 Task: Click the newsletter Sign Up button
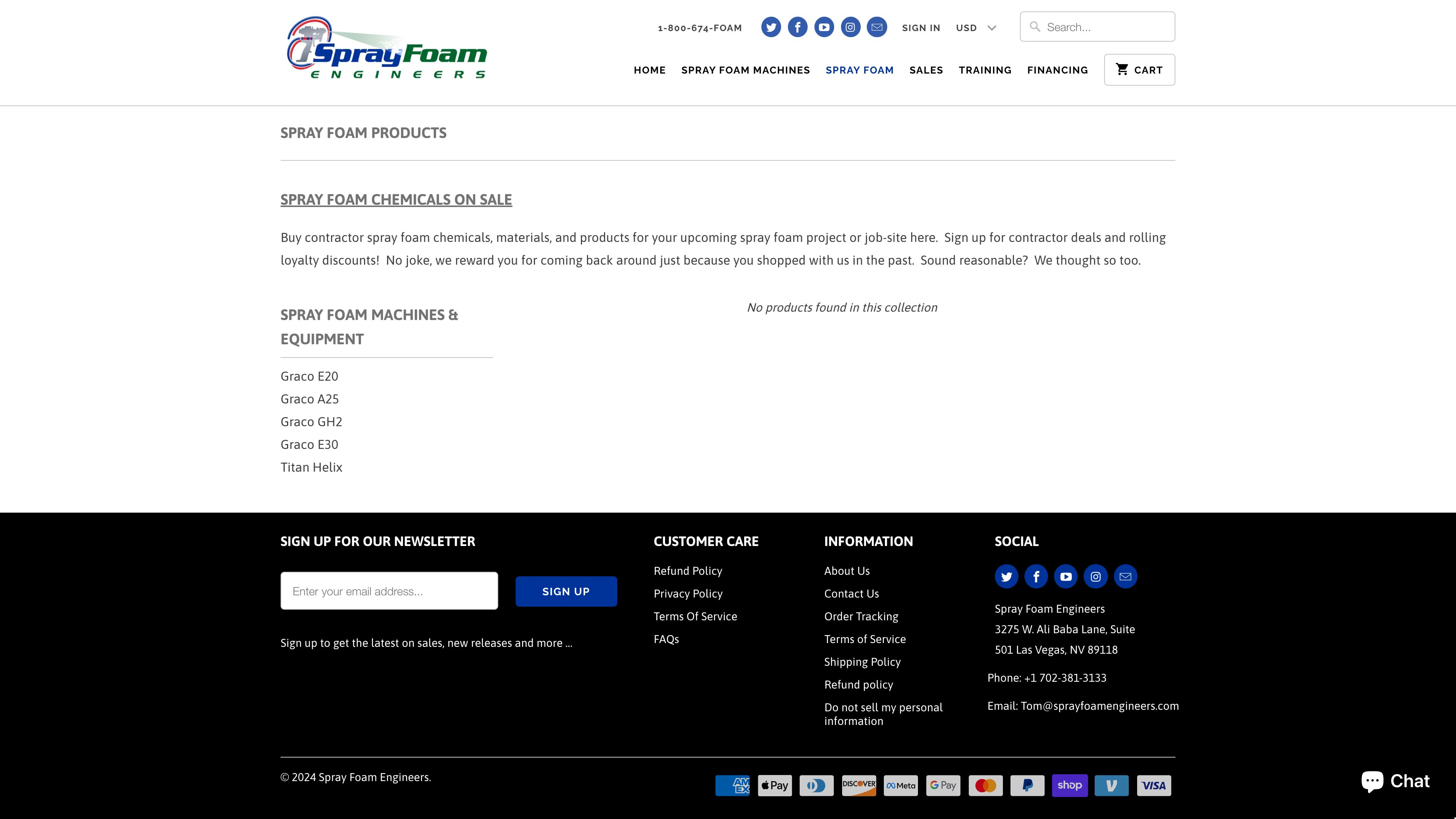(566, 591)
